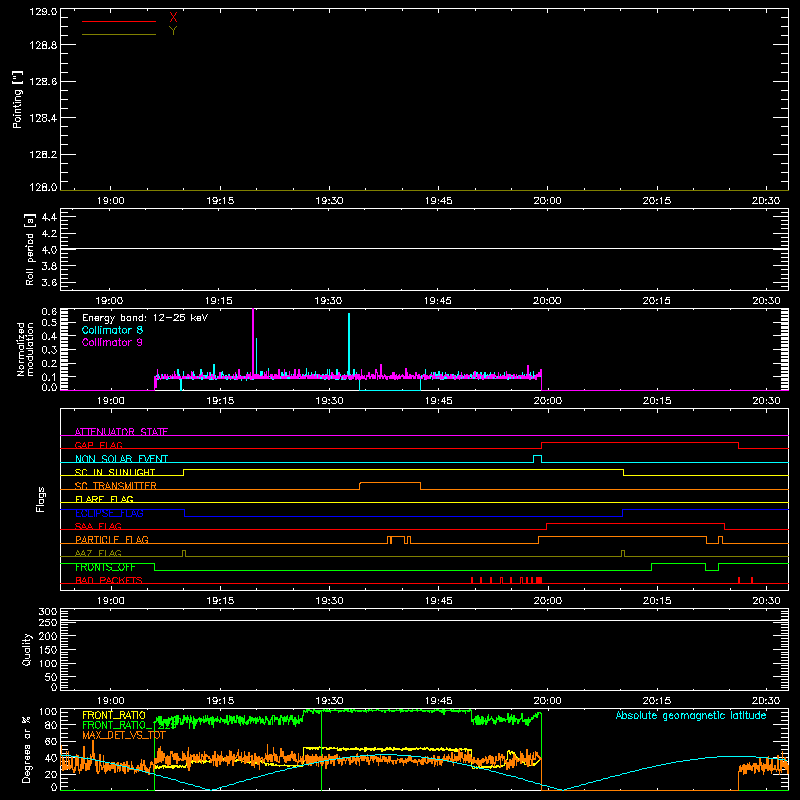Select the red X legend line sample
Viewport: 800px width, 800px height.
pyautogui.click(x=119, y=21)
